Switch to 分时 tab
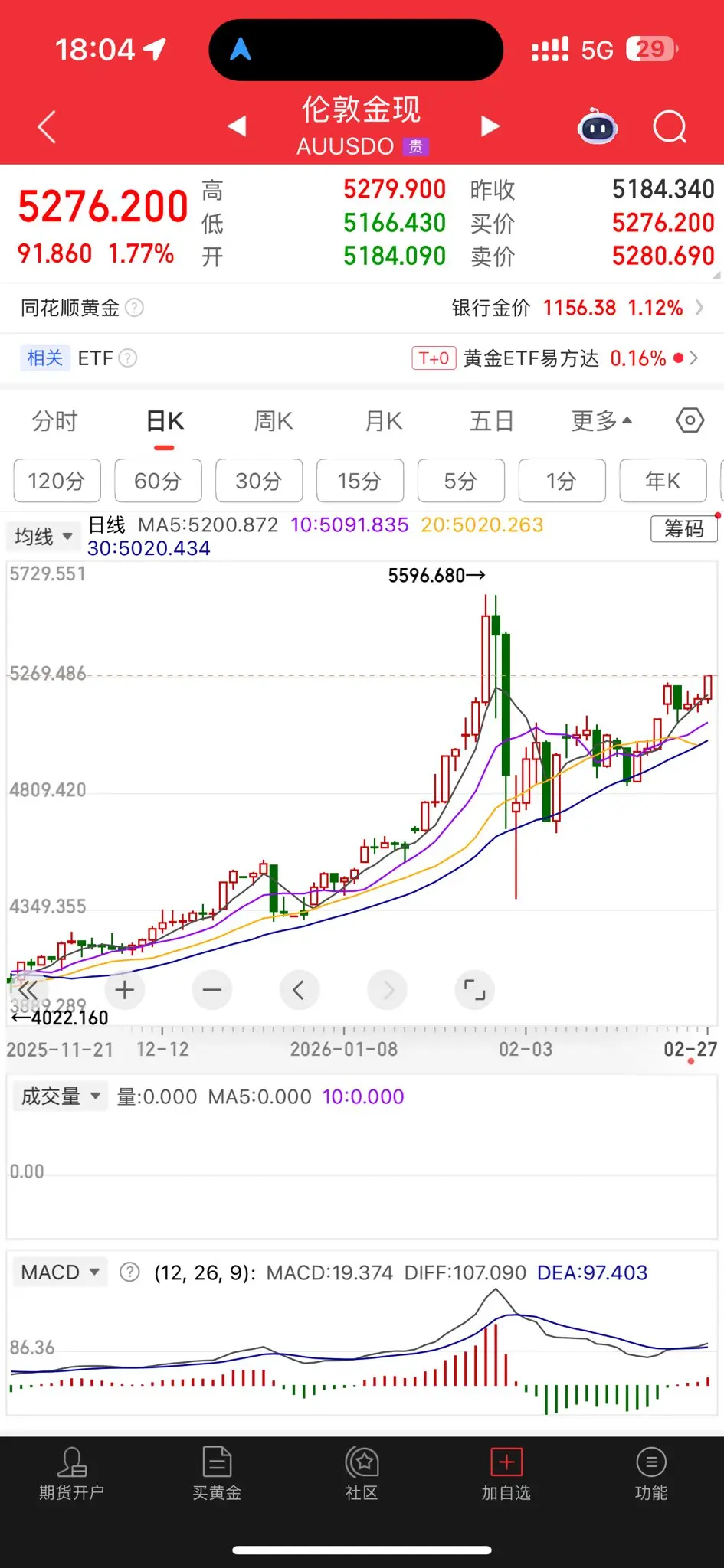The height and width of the screenshot is (1568, 724). (x=54, y=420)
